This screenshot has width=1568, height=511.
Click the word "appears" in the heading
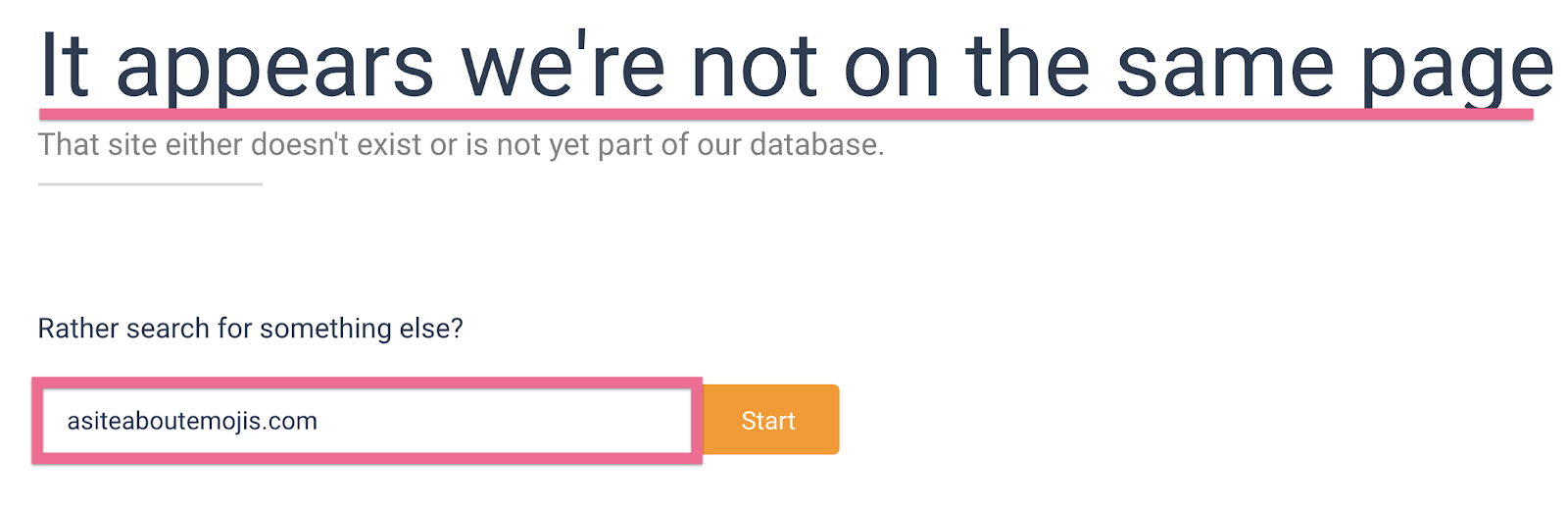tap(274, 69)
